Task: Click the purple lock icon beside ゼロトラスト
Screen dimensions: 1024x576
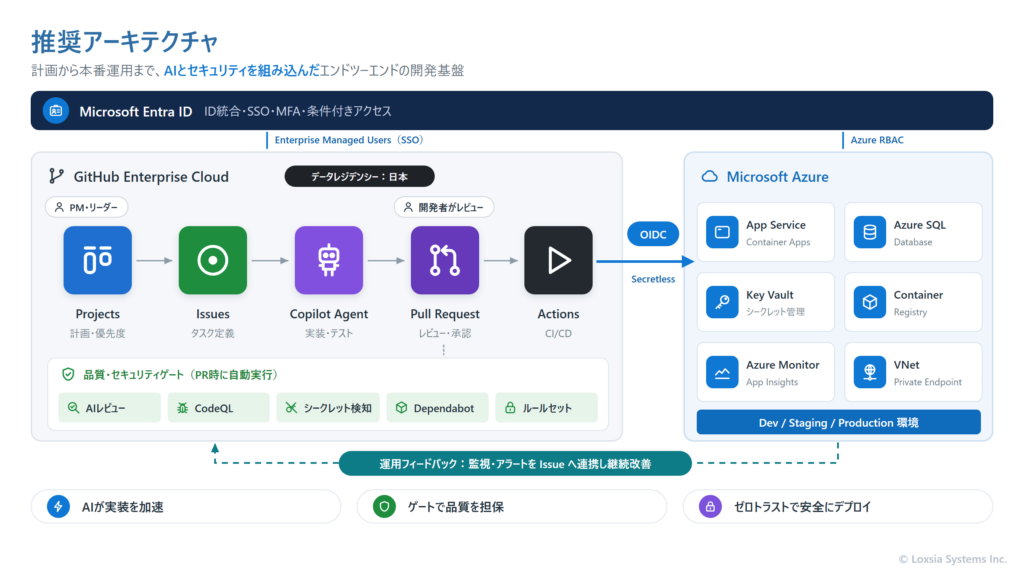Action: pos(710,506)
